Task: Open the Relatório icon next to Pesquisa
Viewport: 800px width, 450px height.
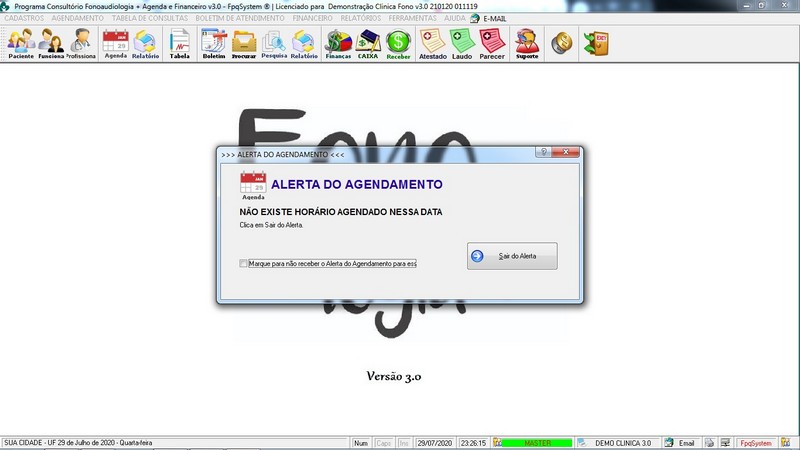Action: tap(304, 44)
